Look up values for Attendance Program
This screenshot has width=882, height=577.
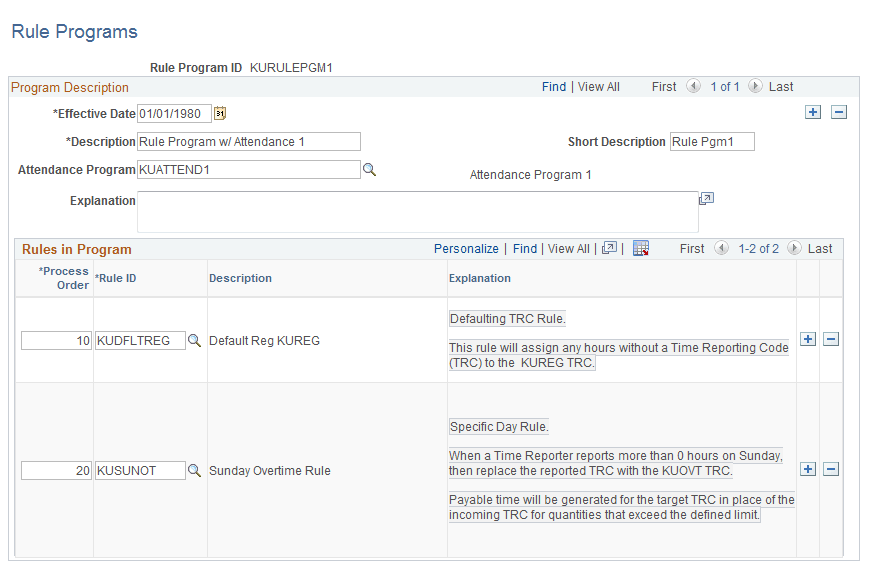point(369,169)
